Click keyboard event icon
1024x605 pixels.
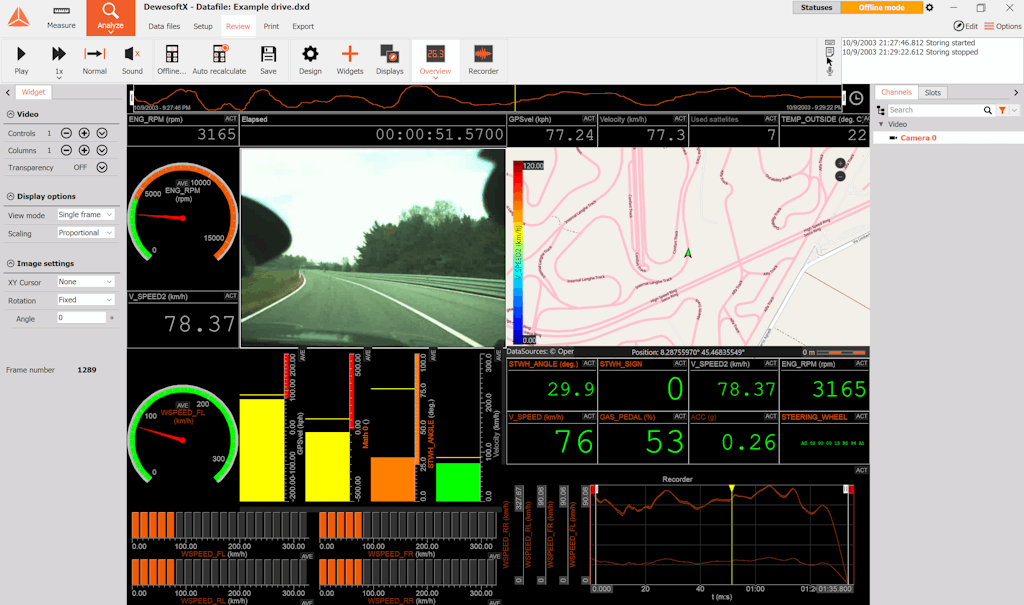pos(829,42)
